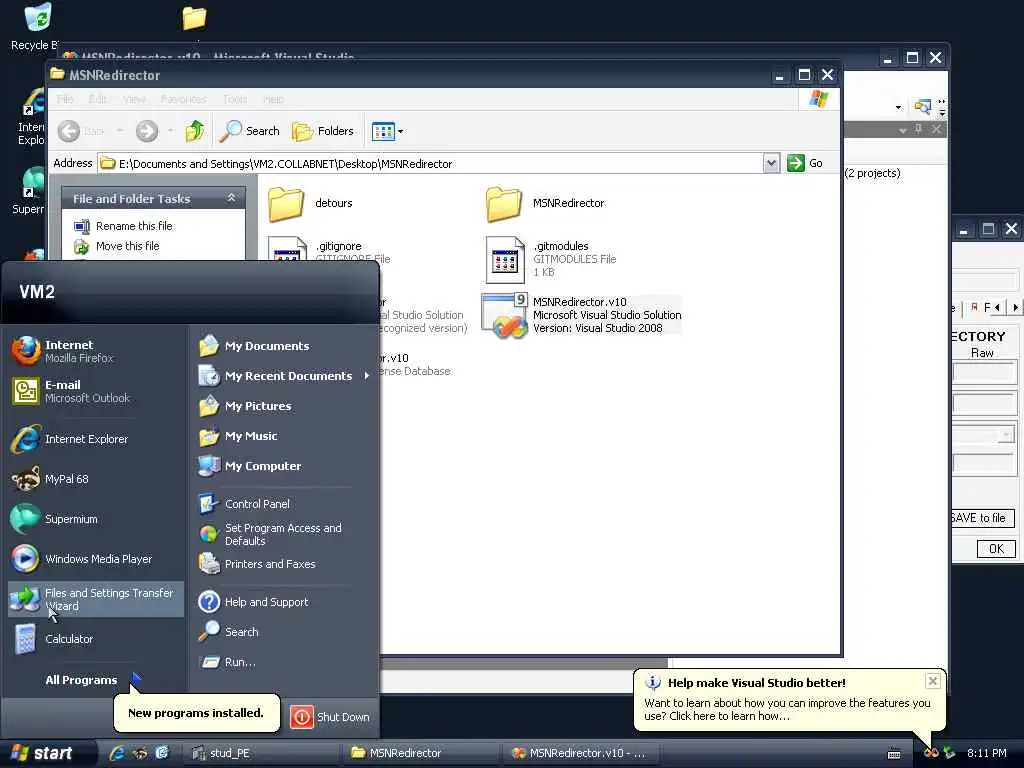The width and height of the screenshot is (1024, 768).
Task: Open the folder icon on the desktop
Action: [194, 18]
